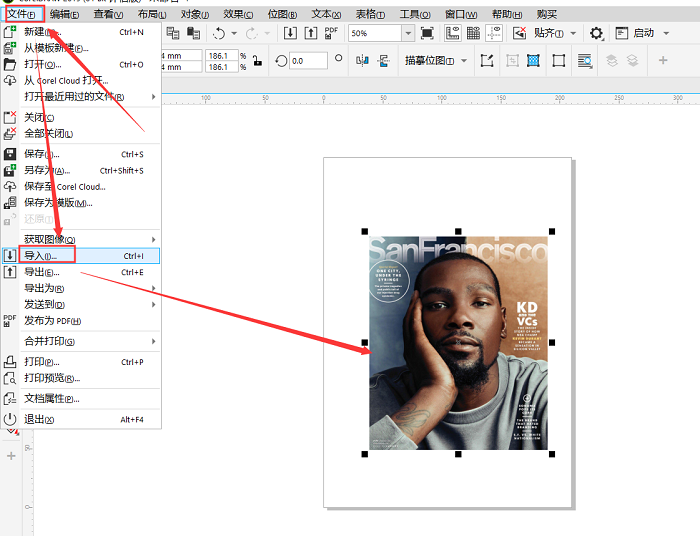Select 导入 (Import) from the File menu
The image size is (700, 536).
pos(40,256)
